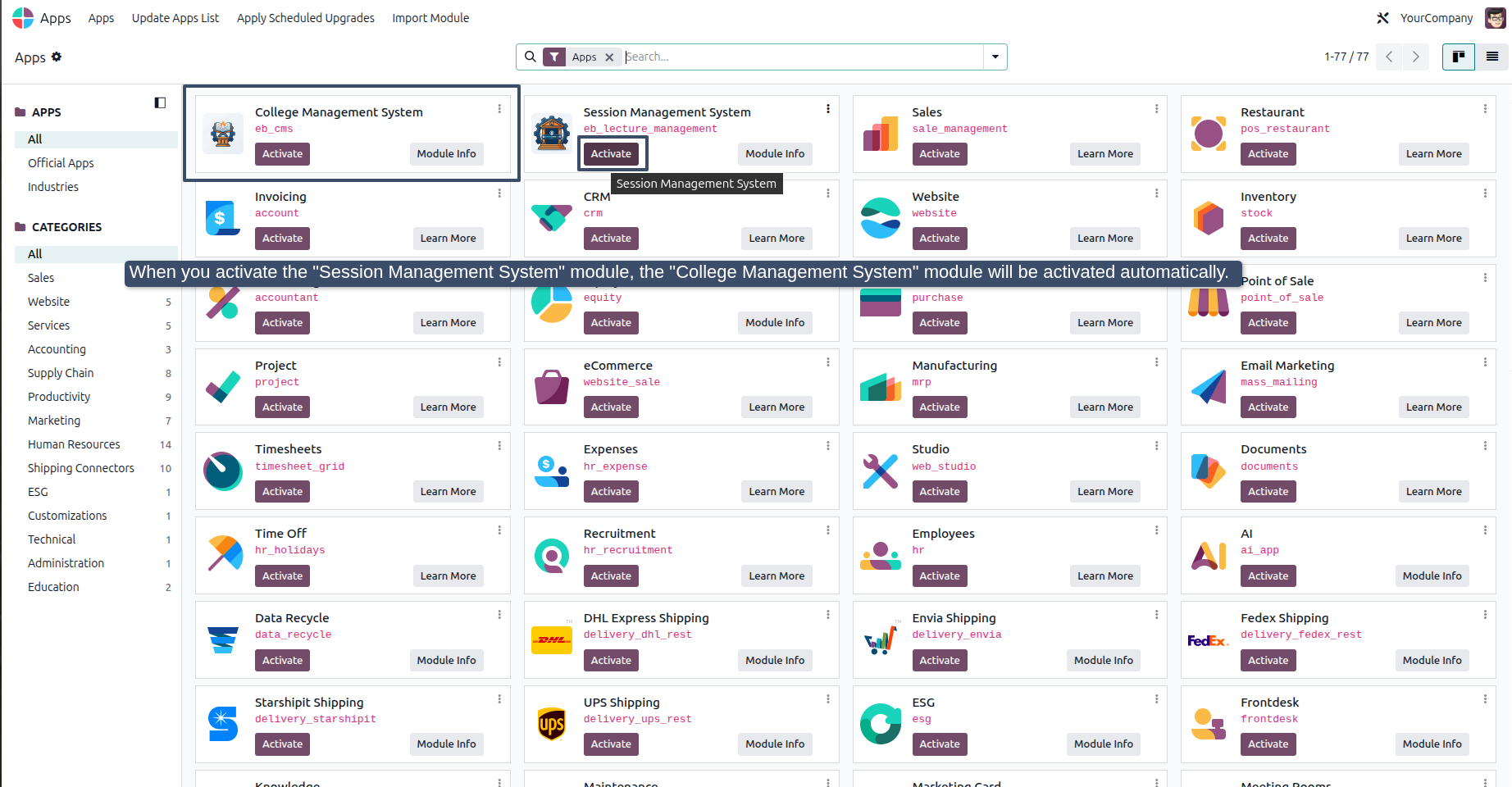The height and width of the screenshot is (787, 1512).
Task: Switch to List view
Action: click(1492, 57)
